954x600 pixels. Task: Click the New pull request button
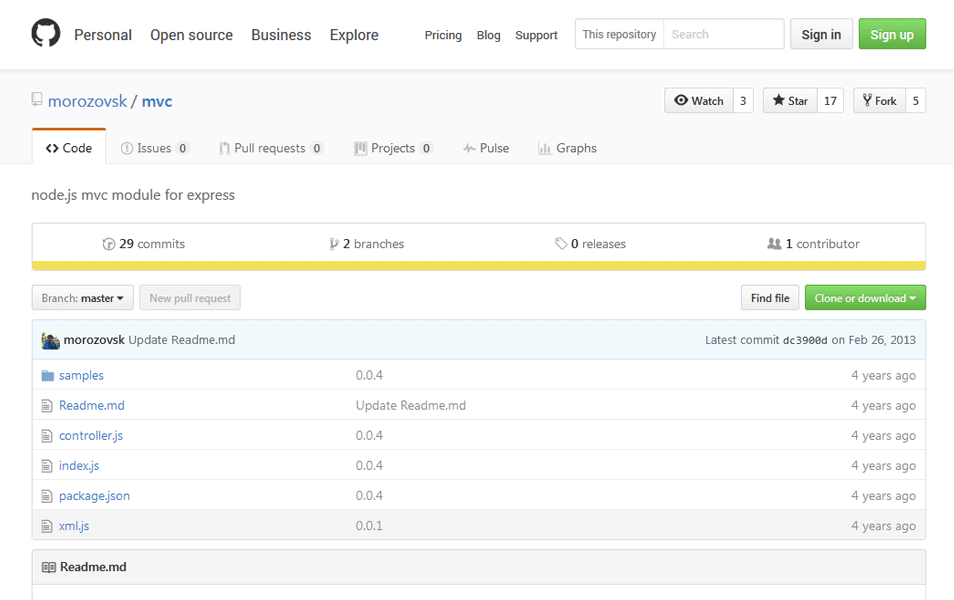coord(190,298)
